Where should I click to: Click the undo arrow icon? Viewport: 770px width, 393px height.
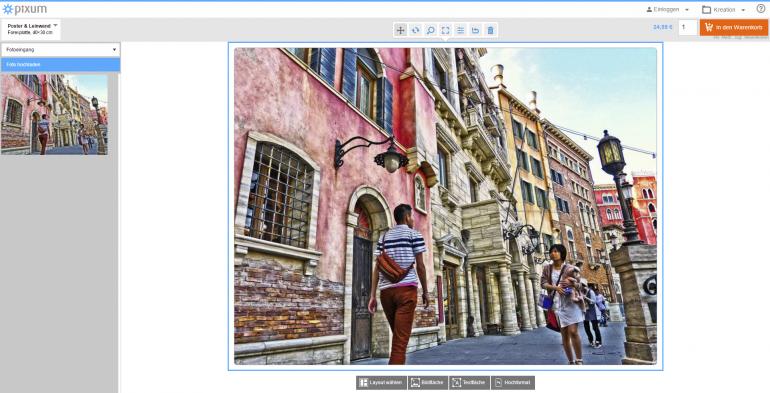[475, 30]
